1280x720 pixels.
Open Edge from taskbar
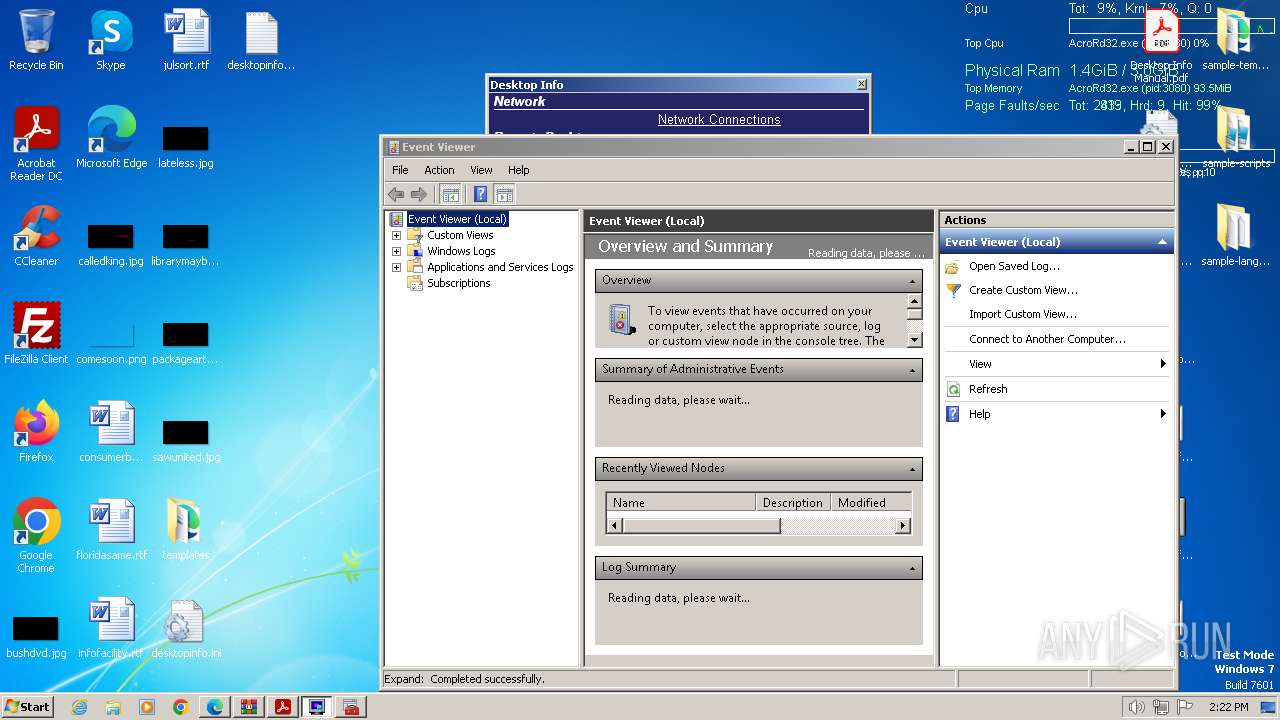pyautogui.click(x=215, y=707)
